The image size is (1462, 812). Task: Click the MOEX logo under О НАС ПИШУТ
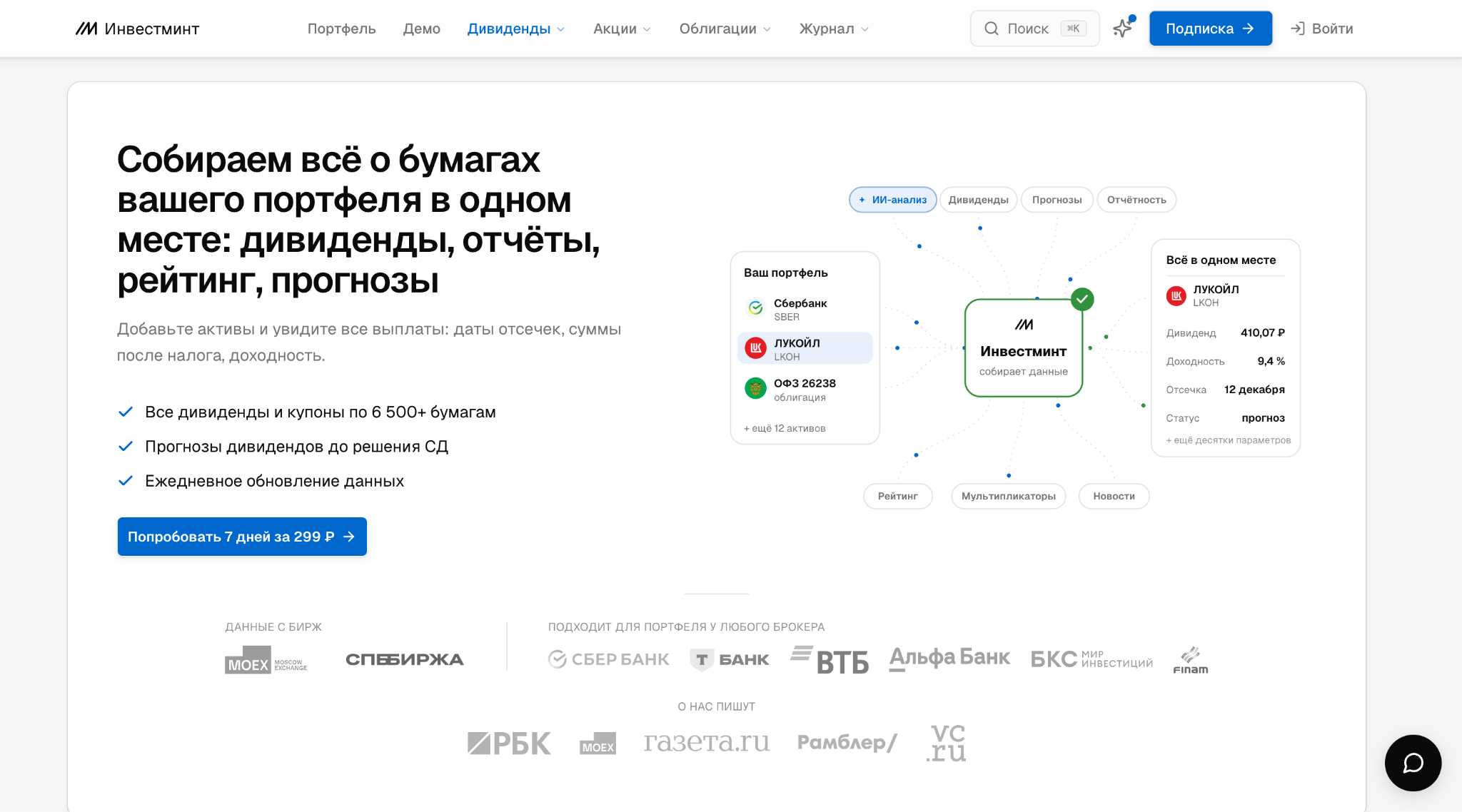(598, 744)
